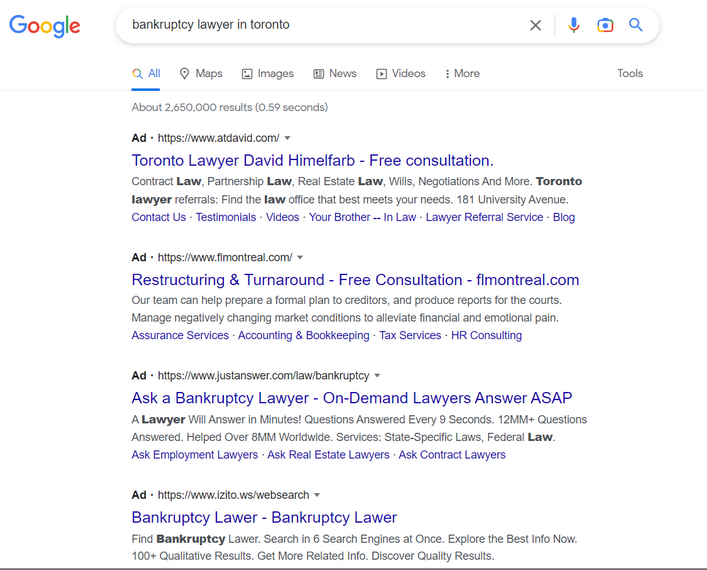The height and width of the screenshot is (570, 707).
Task: Clear the search box with X icon
Action: 536,25
